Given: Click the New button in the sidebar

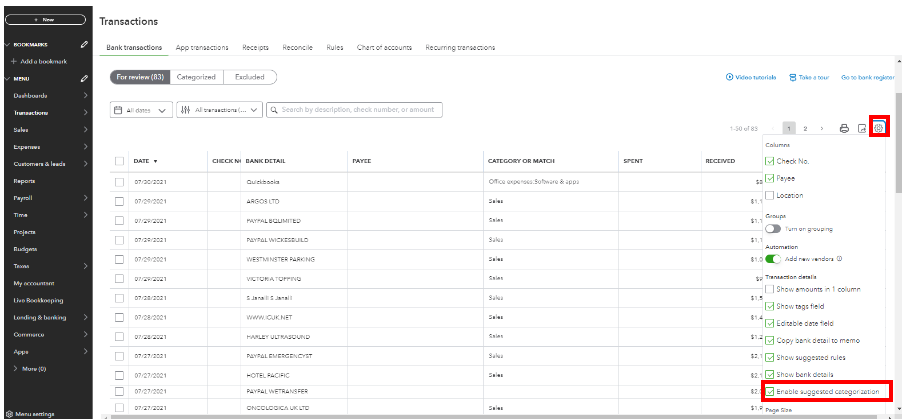Looking at the screenshot, I should [45, 20].
